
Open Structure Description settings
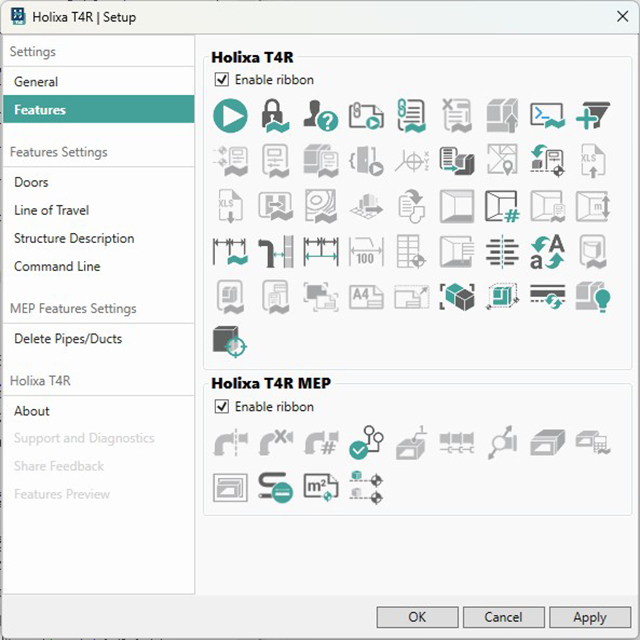click(99, 238)
